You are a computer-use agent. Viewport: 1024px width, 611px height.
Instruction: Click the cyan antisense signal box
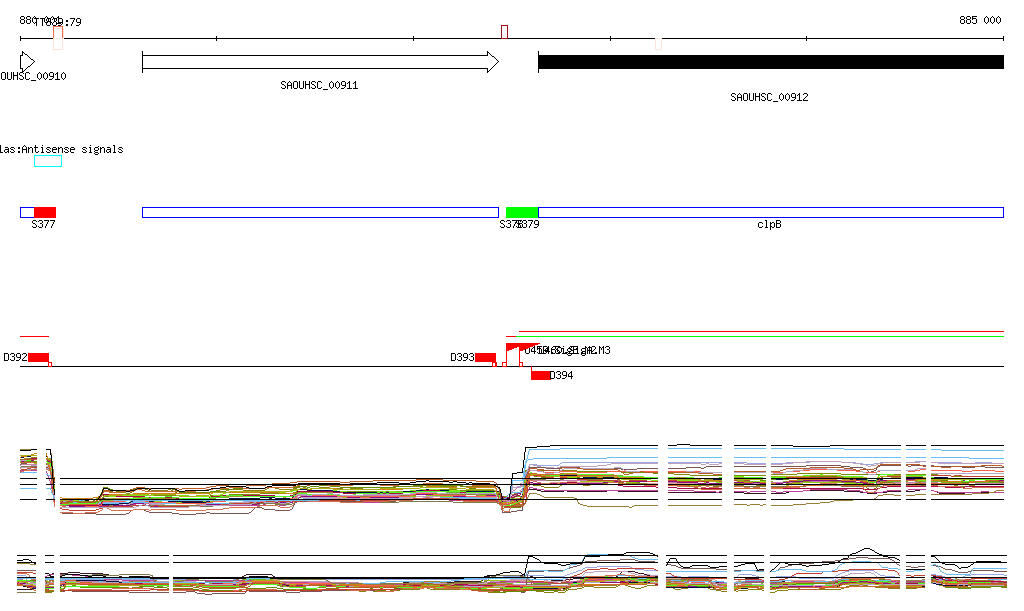pyautogui.click(x=48, y=161)
